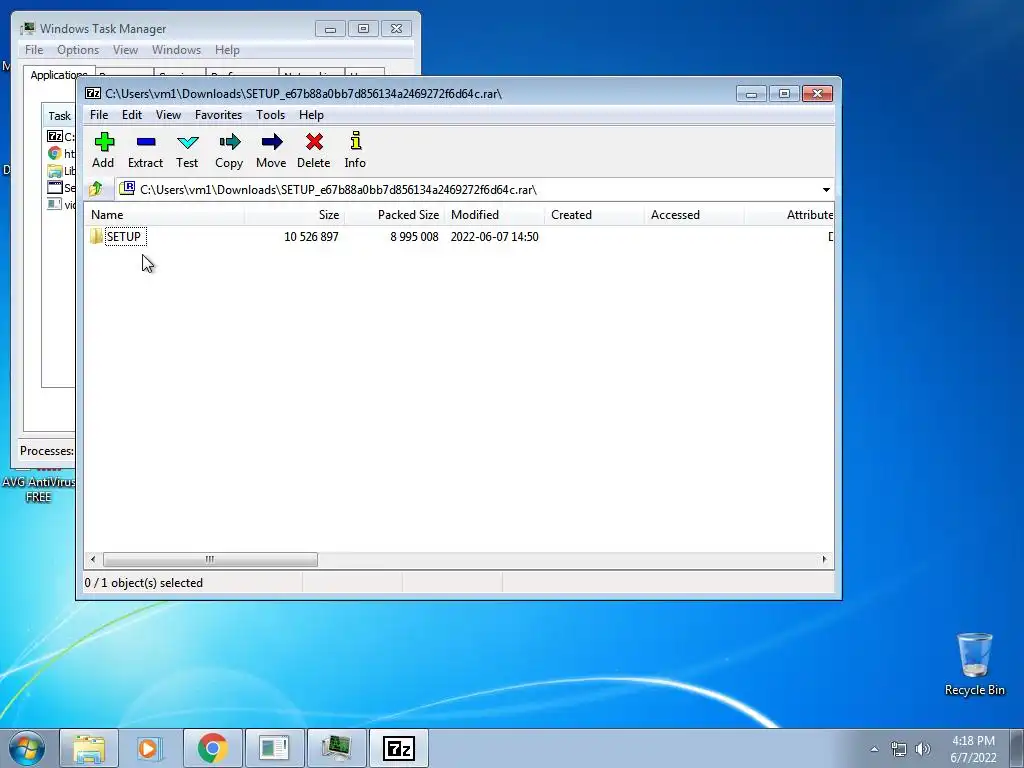This screenshot has height=768, width=1024.
Task: Maximize the Windows Task Manager window
Action: 363,29
